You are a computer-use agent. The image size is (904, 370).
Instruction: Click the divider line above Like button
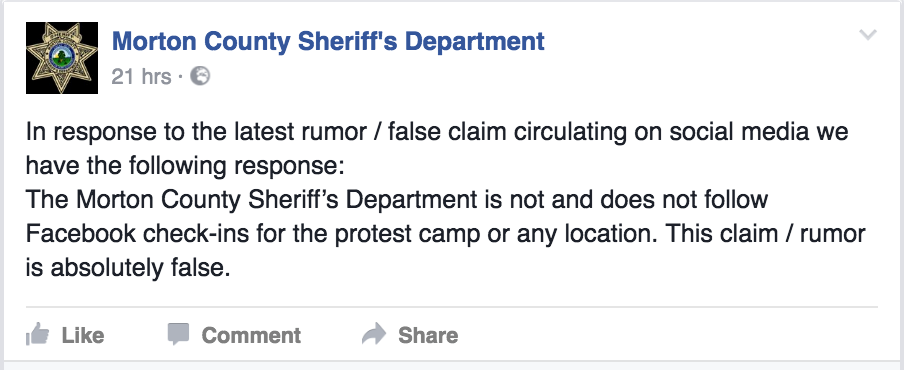[x=452, y=307]
